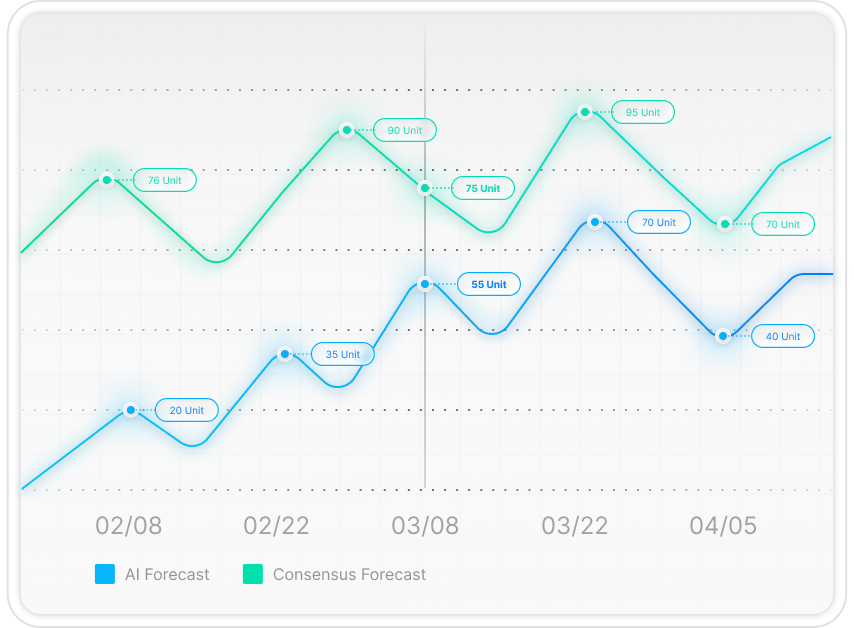This screenshot has width=854, height=628.
Task: Click the blue 70 Unit label
Action: (659, 222)
